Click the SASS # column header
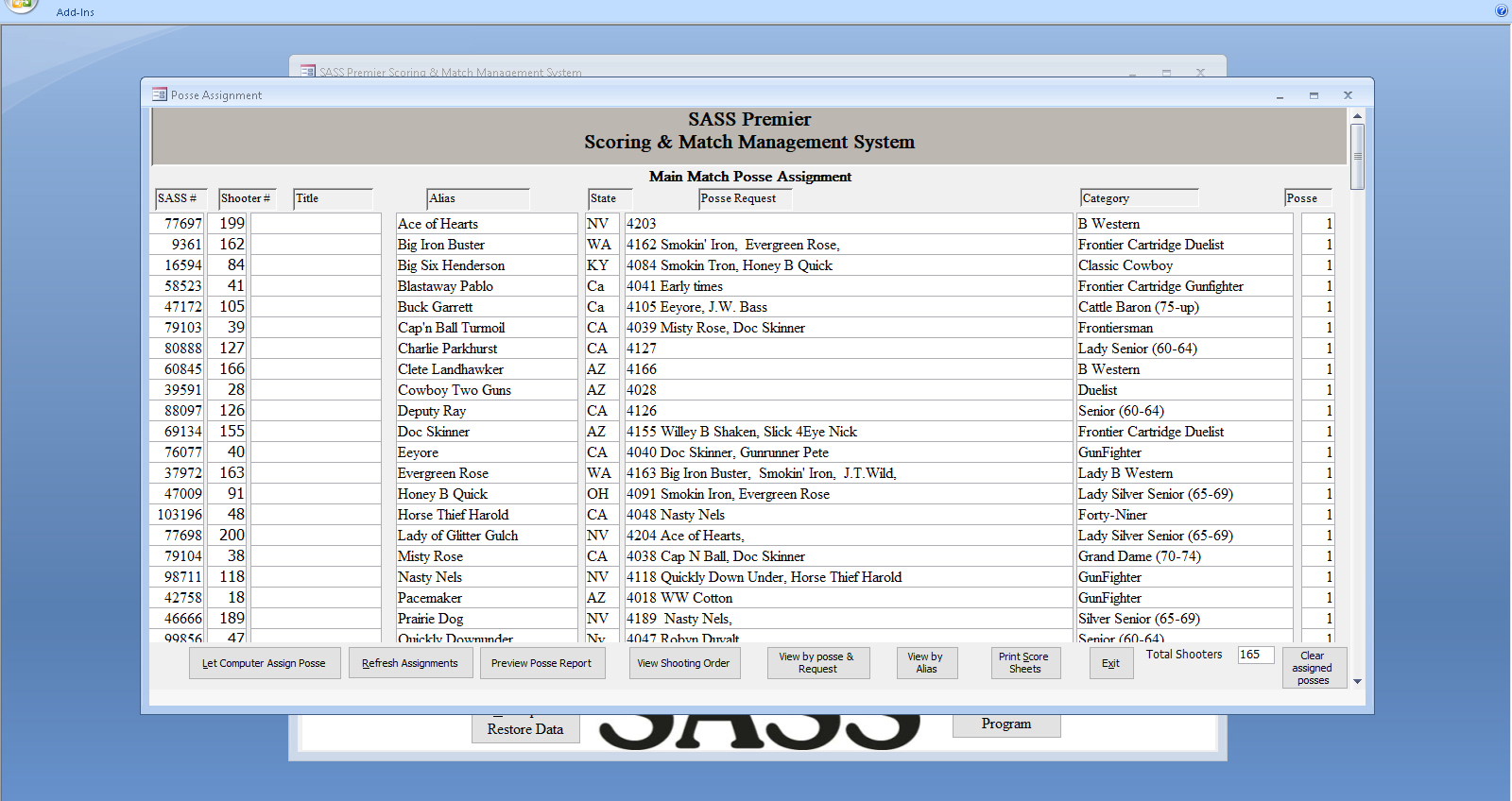 click(x=180, y=198)
